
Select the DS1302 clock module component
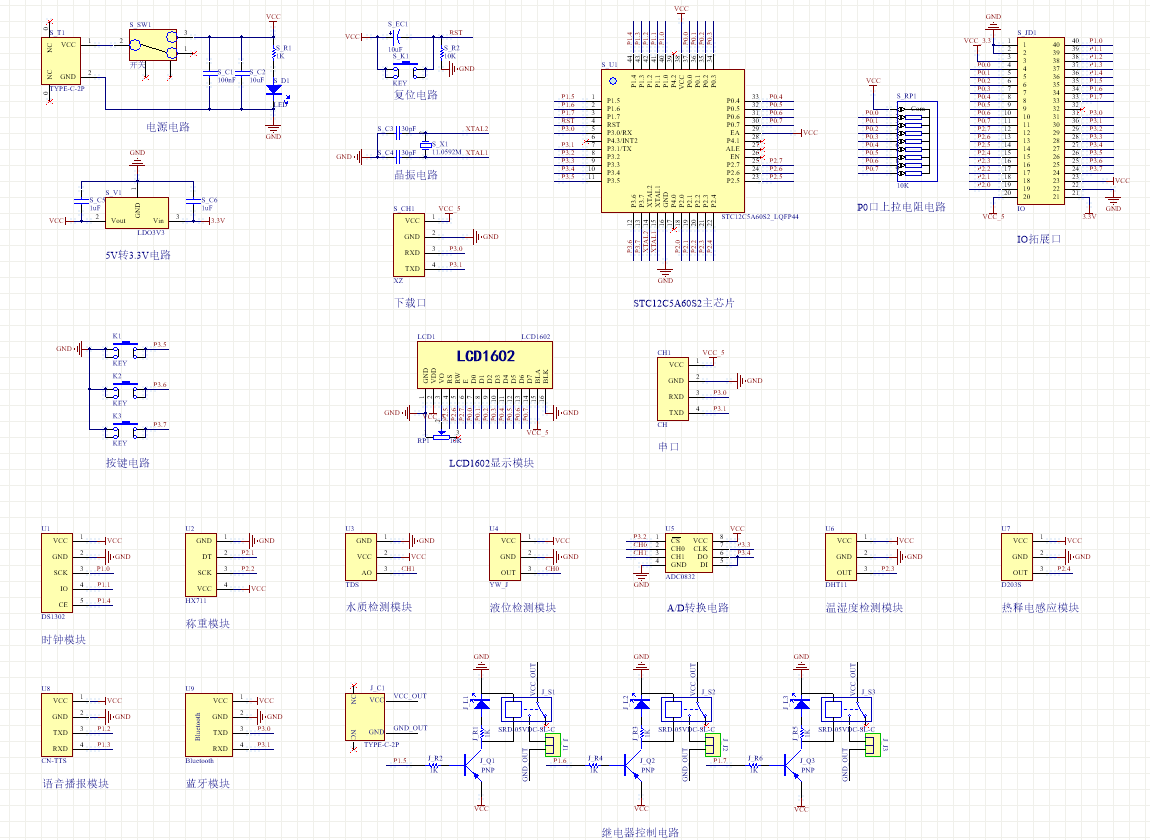(x=57, y=573)
